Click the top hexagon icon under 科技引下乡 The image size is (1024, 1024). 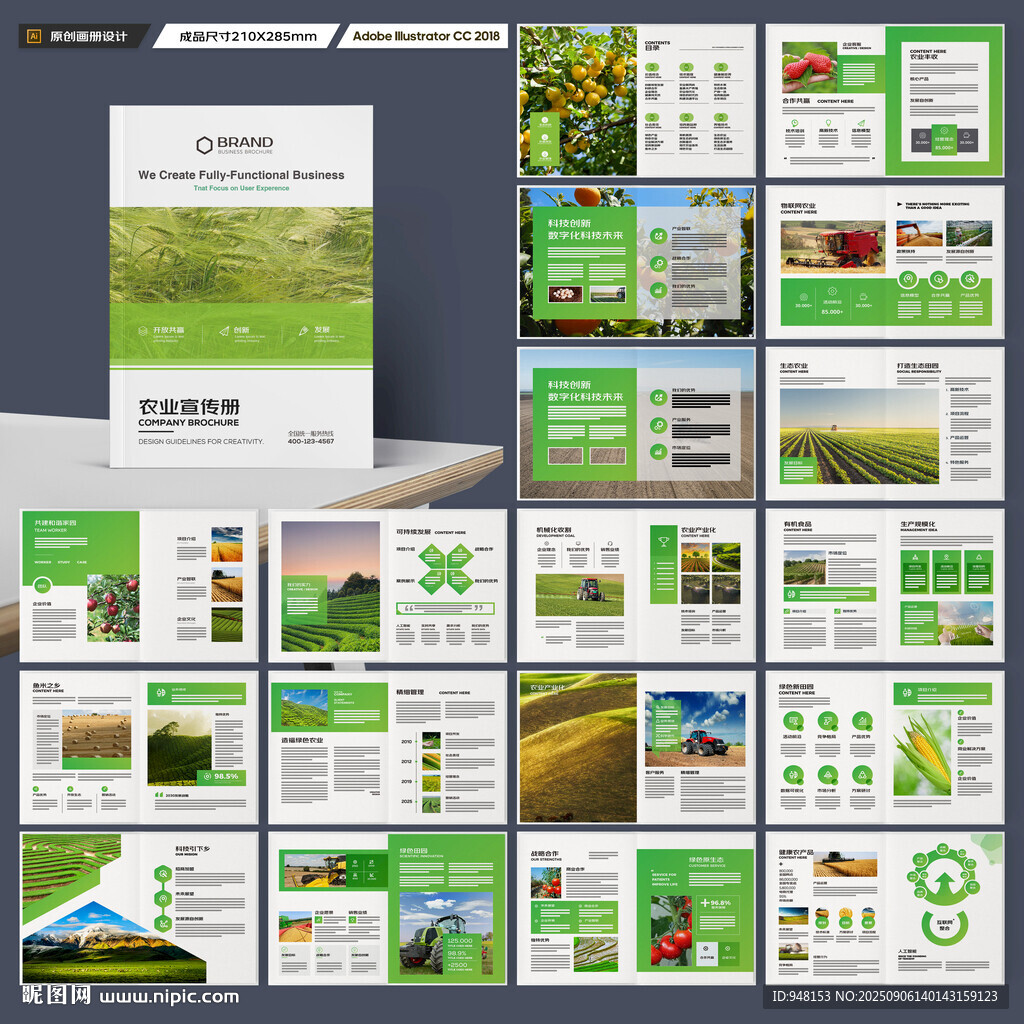163,874
